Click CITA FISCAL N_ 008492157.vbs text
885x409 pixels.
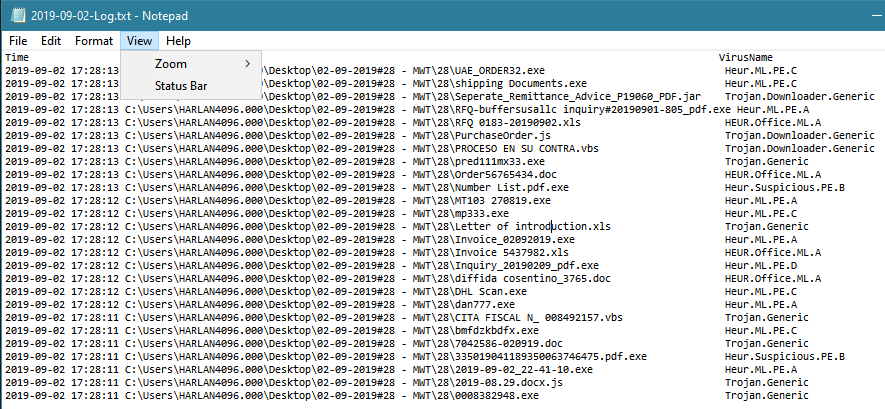coord(538,317)
